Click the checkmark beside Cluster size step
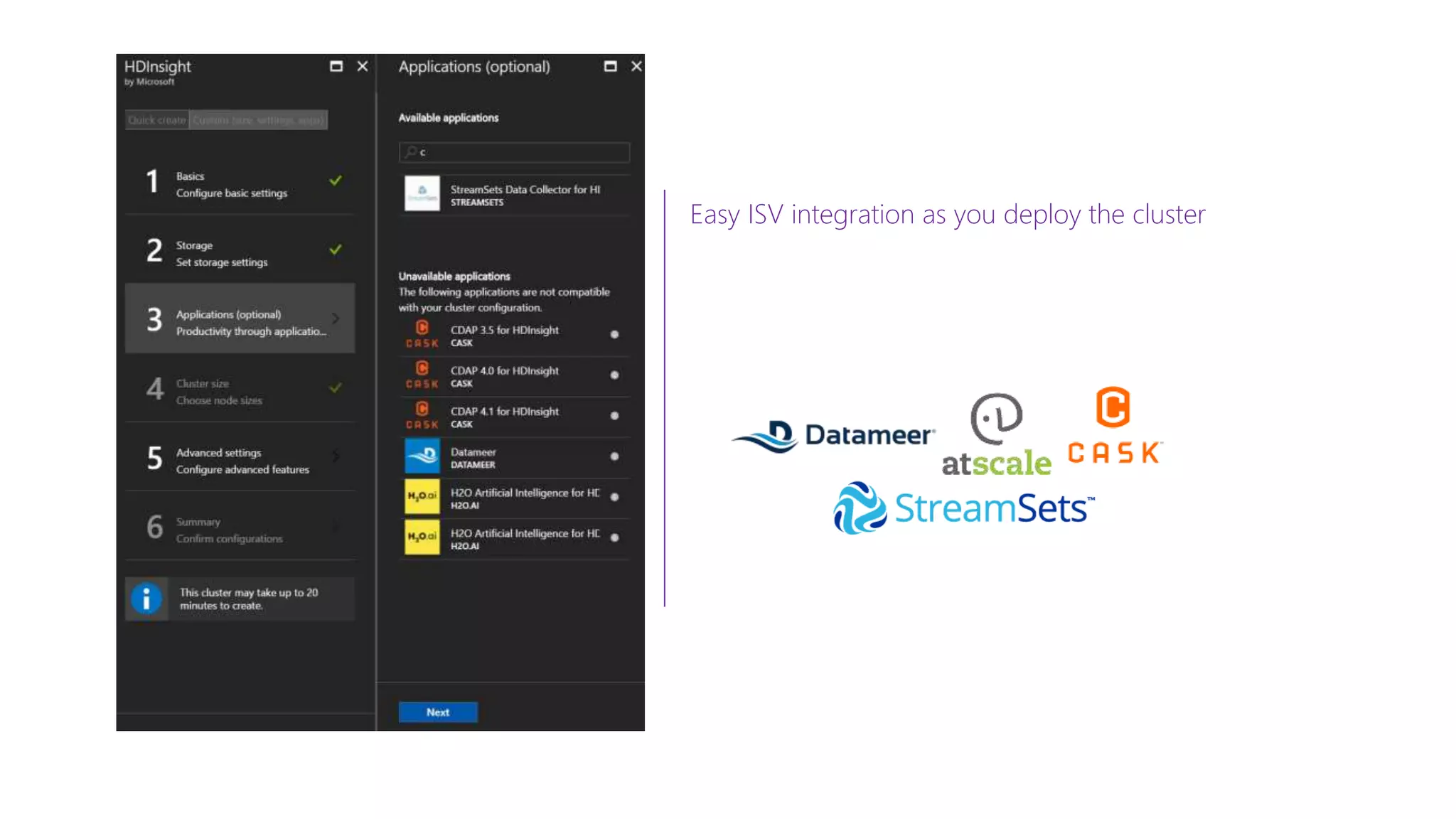 [x=336, y=387]
